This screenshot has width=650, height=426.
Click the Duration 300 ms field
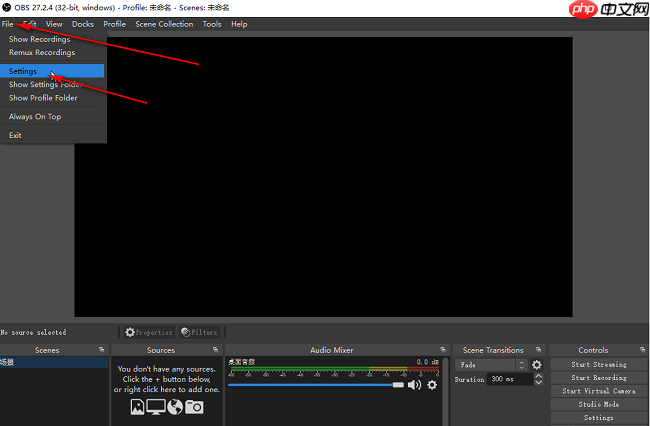511,379
